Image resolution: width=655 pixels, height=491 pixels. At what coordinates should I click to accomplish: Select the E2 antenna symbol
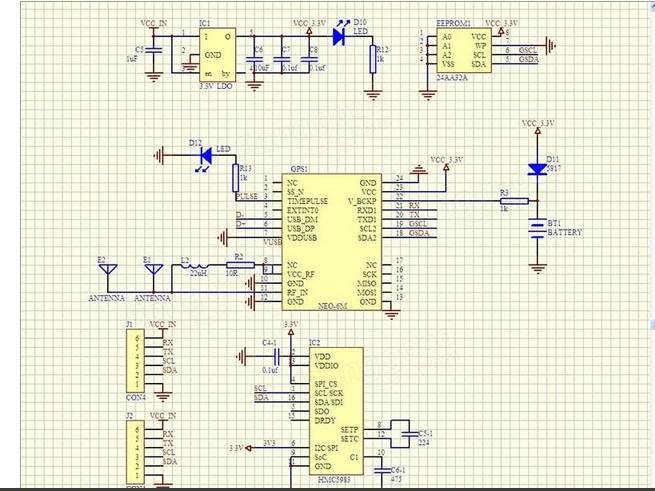tap(111, 273)
